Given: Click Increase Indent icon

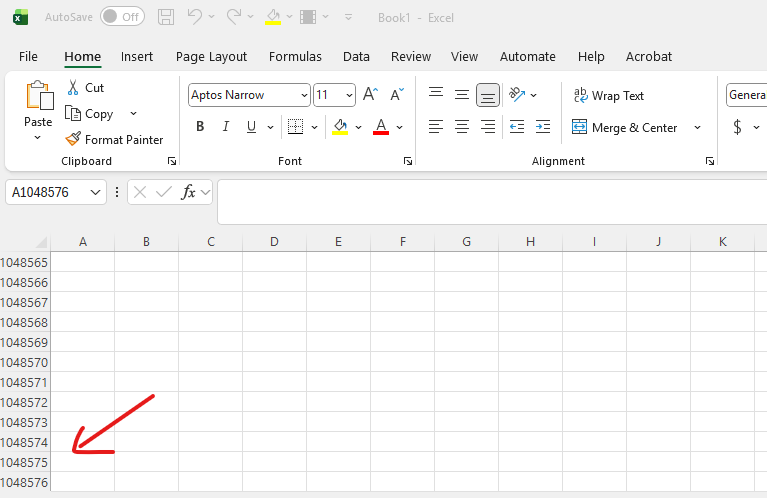Looking at the screenshot, I should [x=543, y=127].
